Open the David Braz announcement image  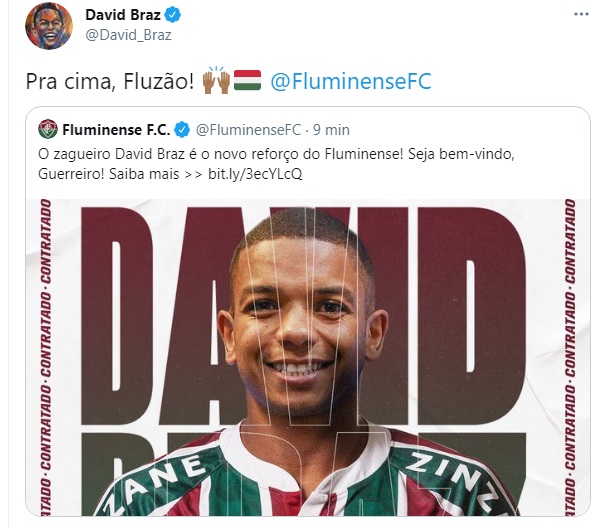[x=308, y=357]
